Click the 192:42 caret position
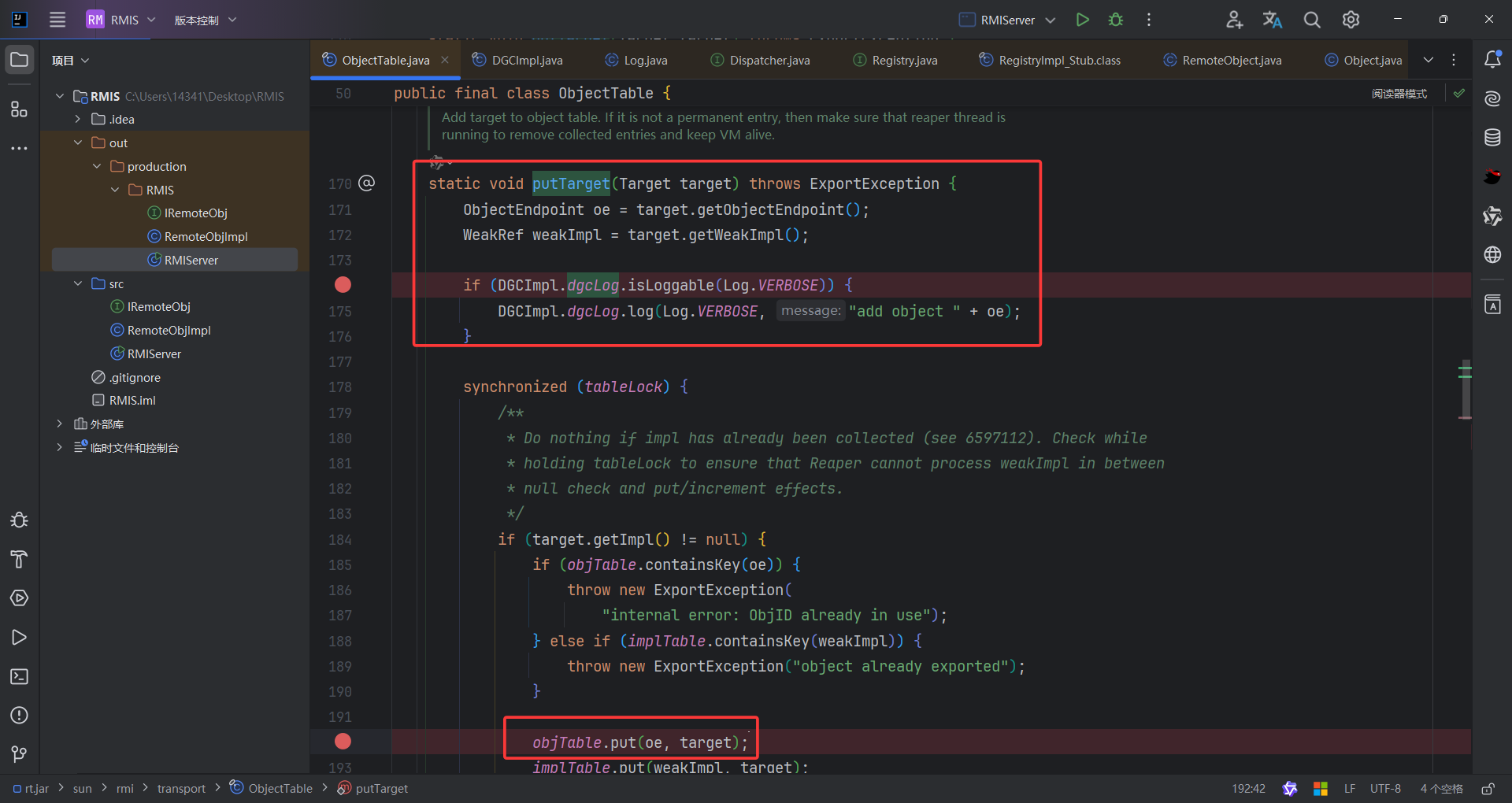Viewport: 1512px width, 803px height. click(1248, 789)
